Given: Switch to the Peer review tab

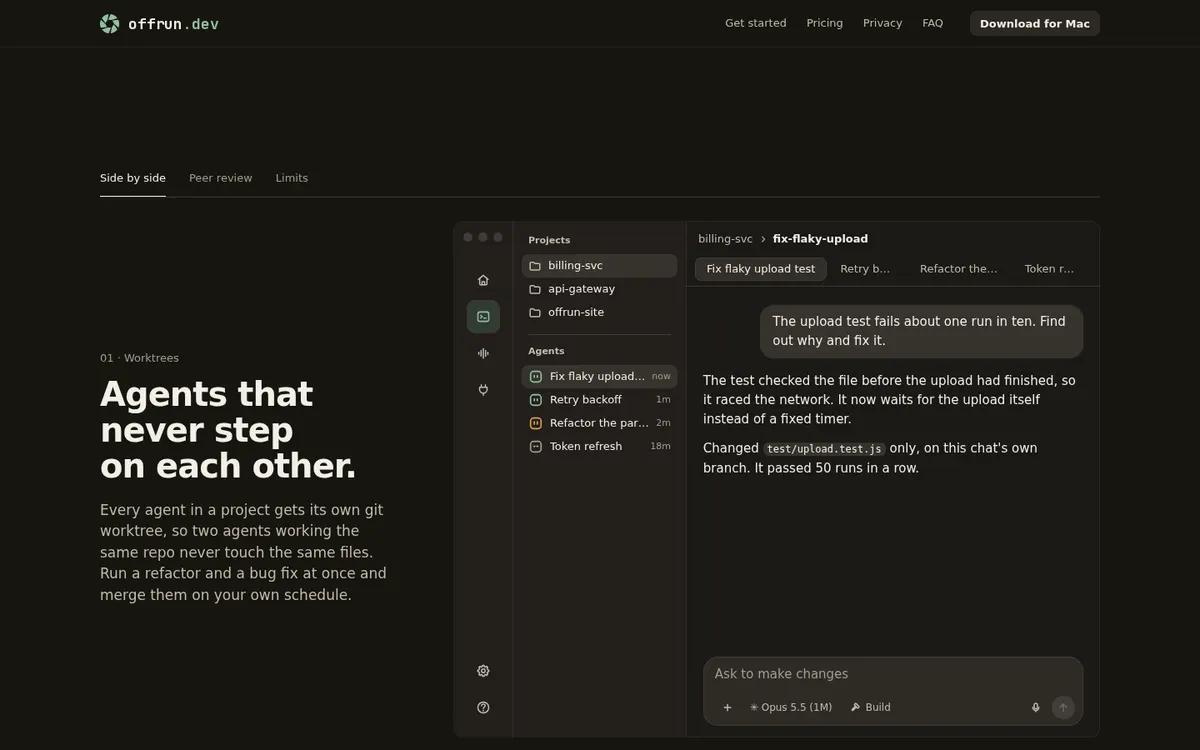Looking at the screenshot, I should [221, 178].
